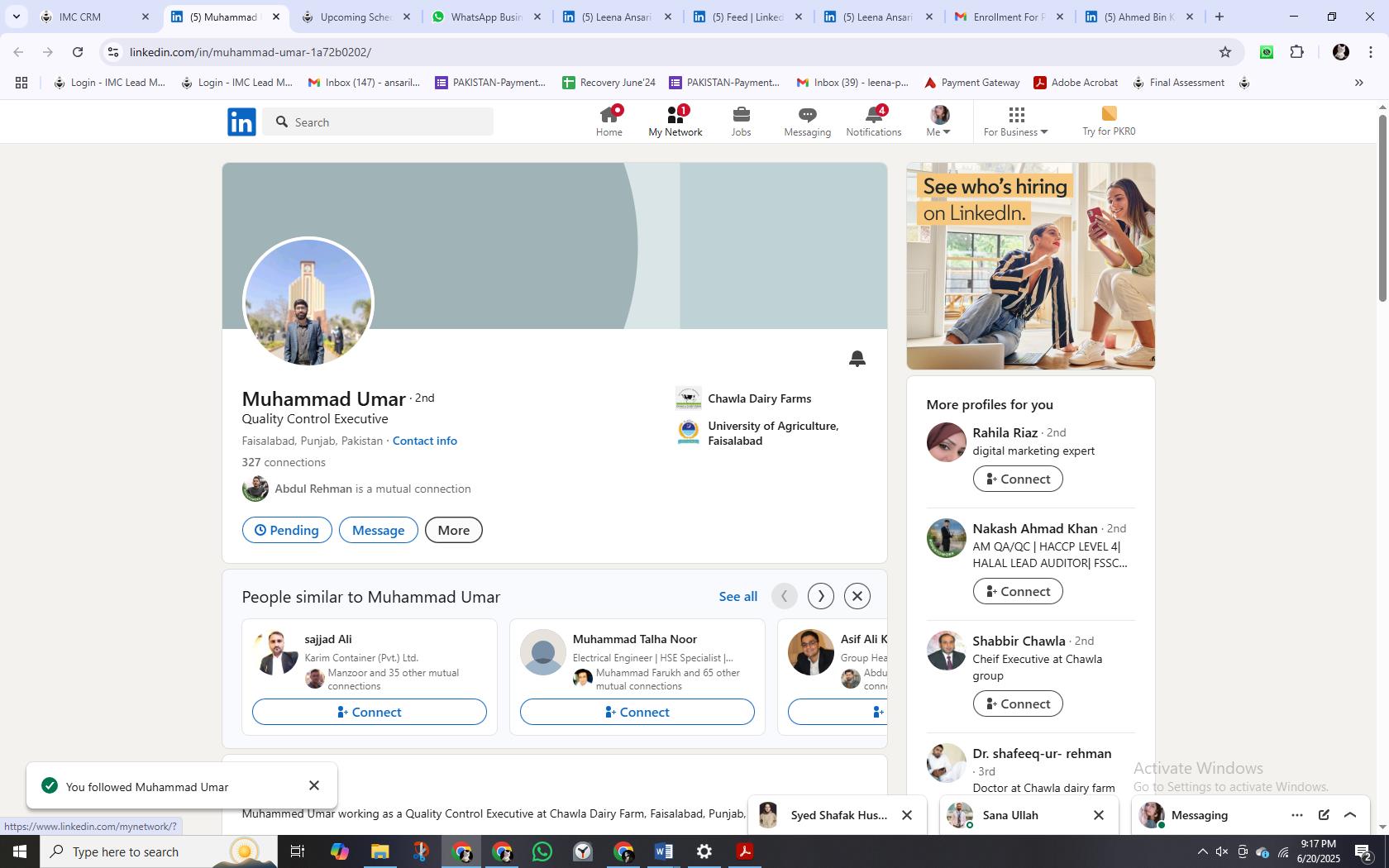Screen dimensions: 1389x868
Task: Switch to WhatsApp Business tab
Action: pyautogui.click(x=488, y=17)
